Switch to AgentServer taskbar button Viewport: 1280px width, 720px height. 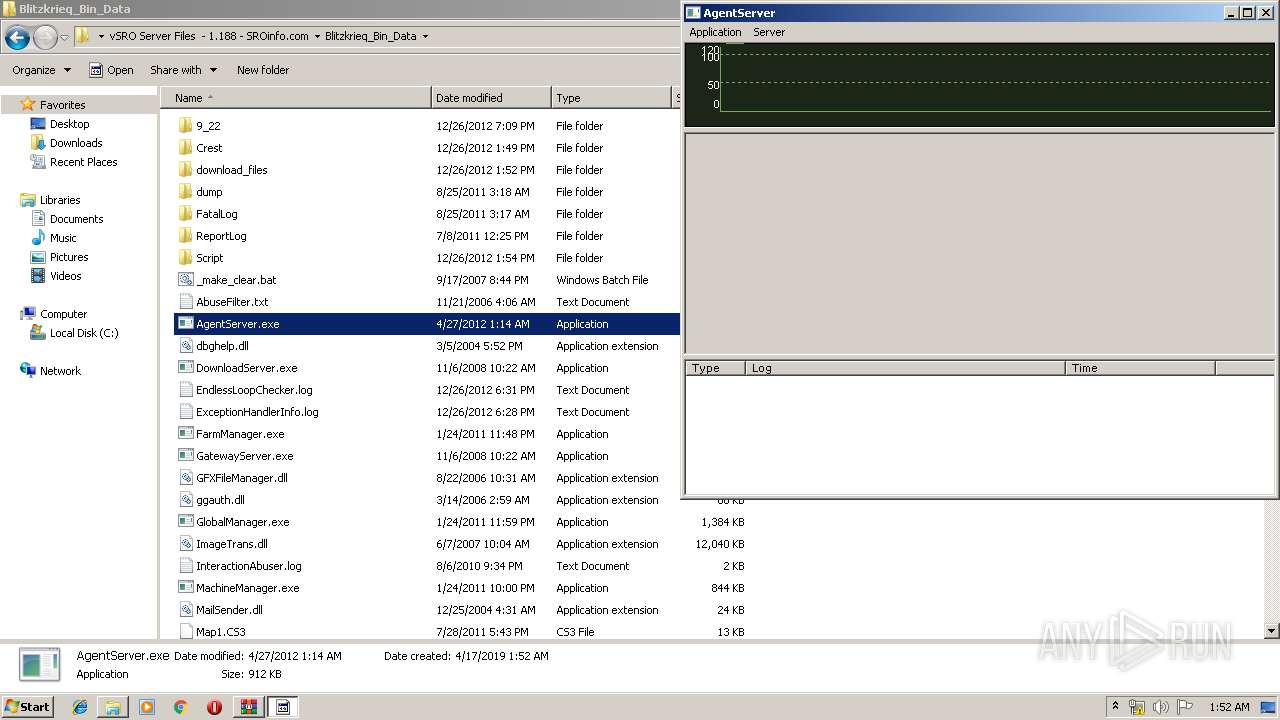[283, 707]
